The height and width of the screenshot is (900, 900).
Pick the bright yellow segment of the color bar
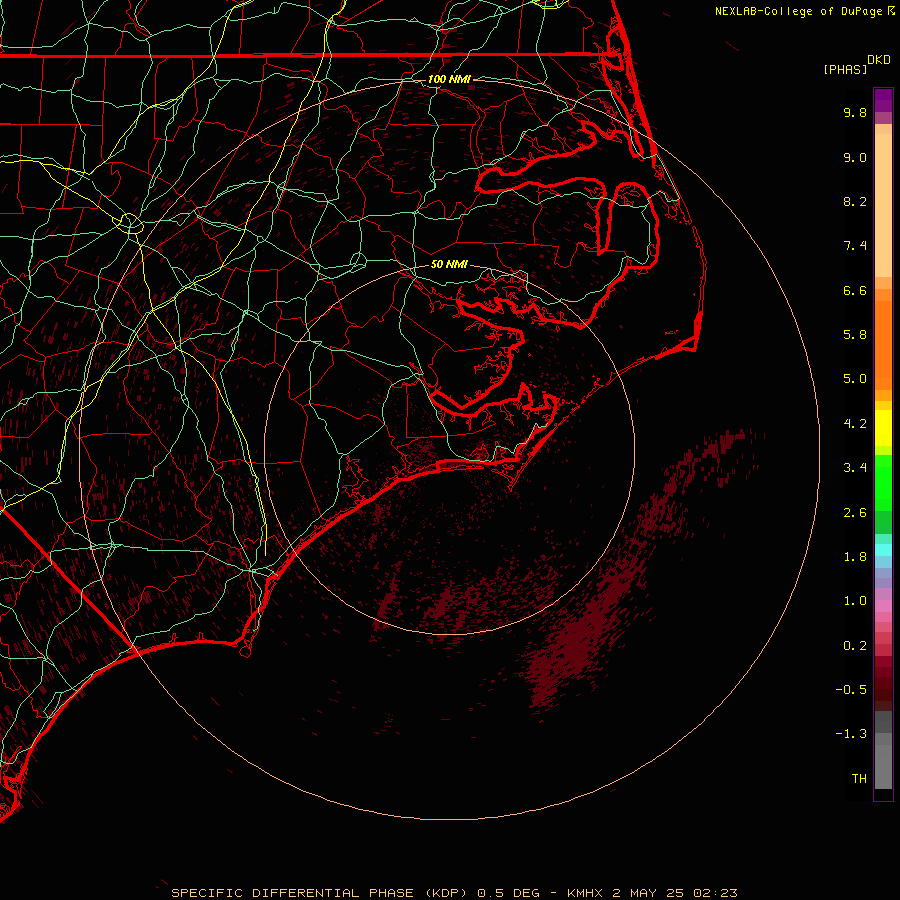point(883,428)
